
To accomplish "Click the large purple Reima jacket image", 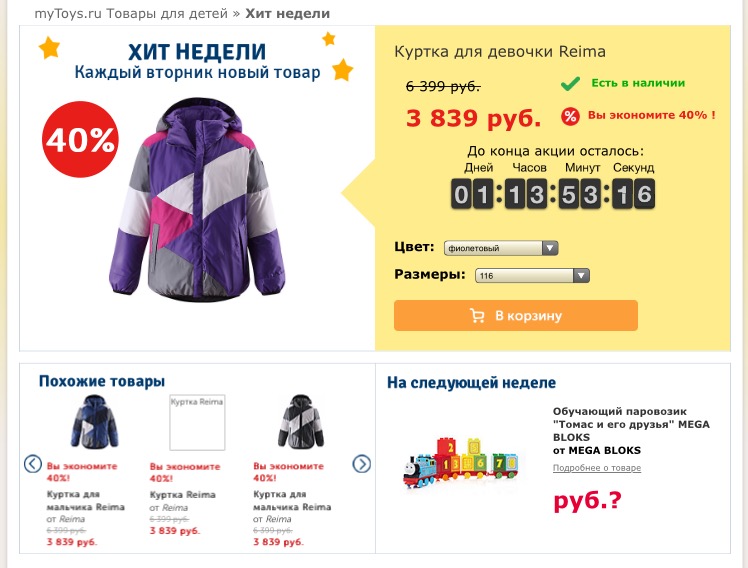I will pos(197,199).
